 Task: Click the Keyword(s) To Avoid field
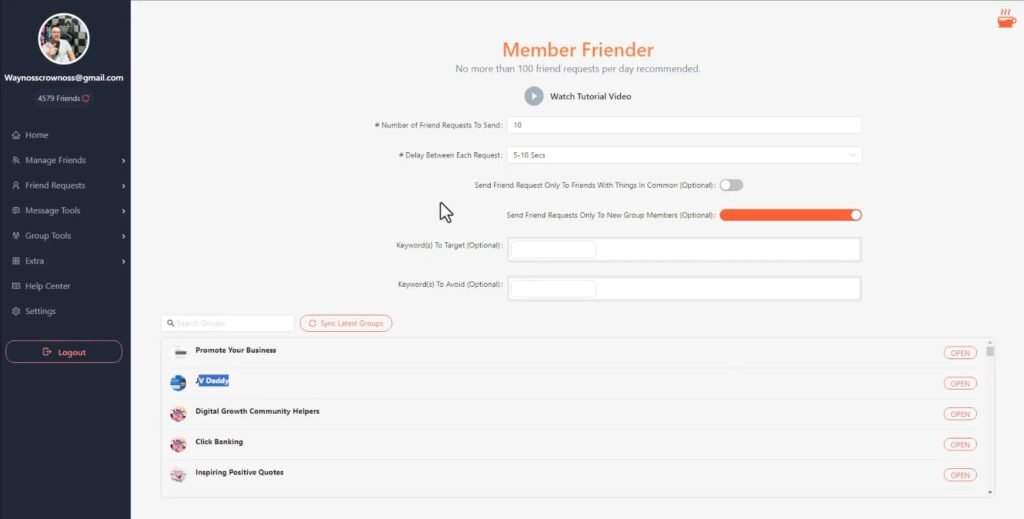point(684,289)
